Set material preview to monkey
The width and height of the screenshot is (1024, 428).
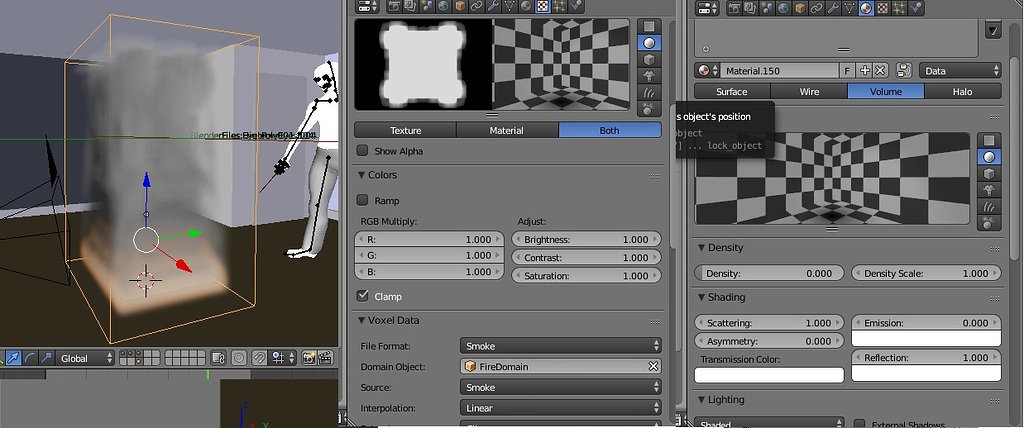point(989,190)
